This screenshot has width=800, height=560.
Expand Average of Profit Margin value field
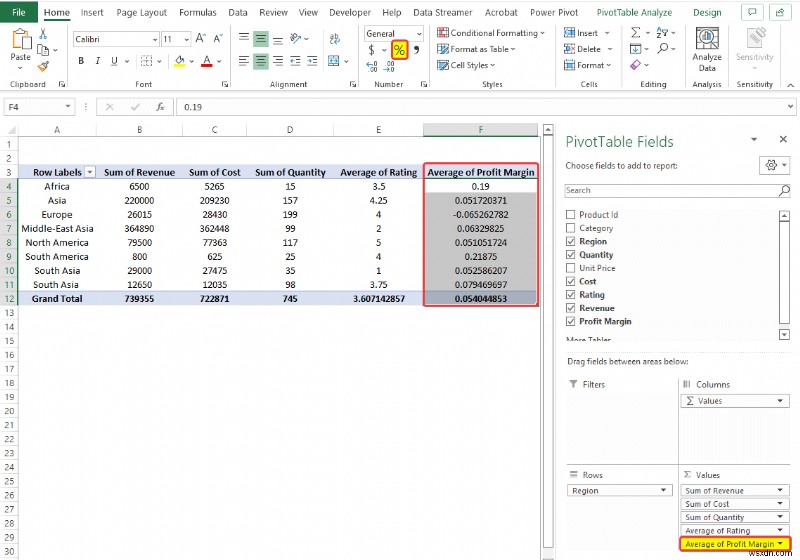click(780, 544)
